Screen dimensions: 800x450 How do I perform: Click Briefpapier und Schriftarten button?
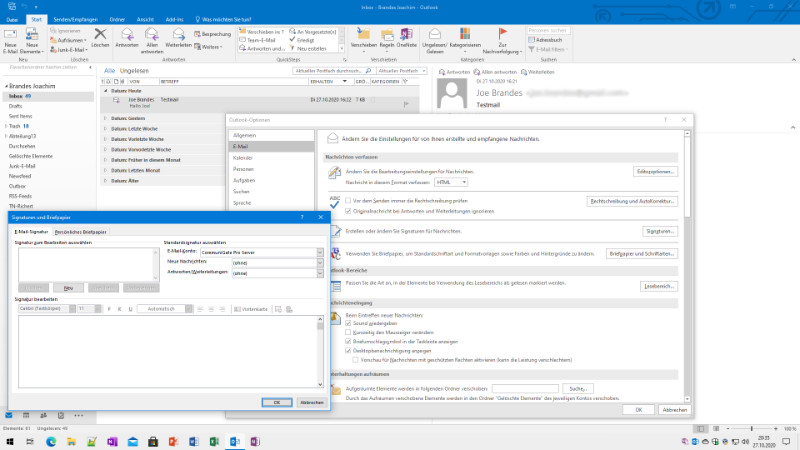642,254
